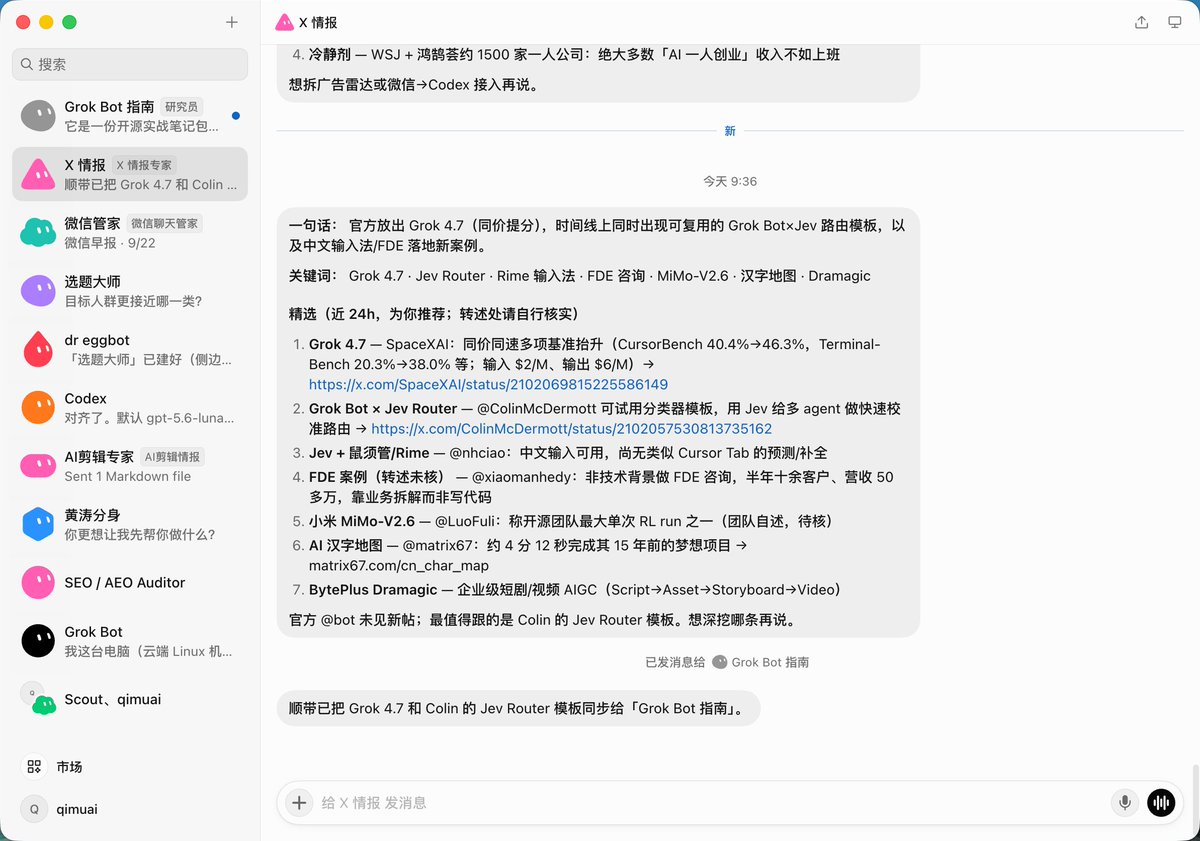Screen dimensions: 1200x841
Task: Click the orange Codex avatar
Action: pos(38,407)
